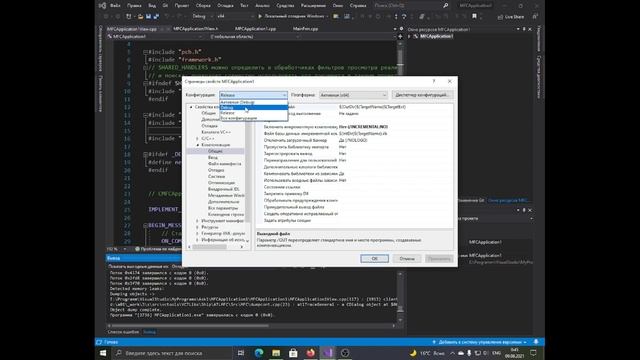Select Ввод under Компоновщик
Image resolution: width=640 pixels, height=360 pixels.
pyautogui.click(x=213, y=157)
